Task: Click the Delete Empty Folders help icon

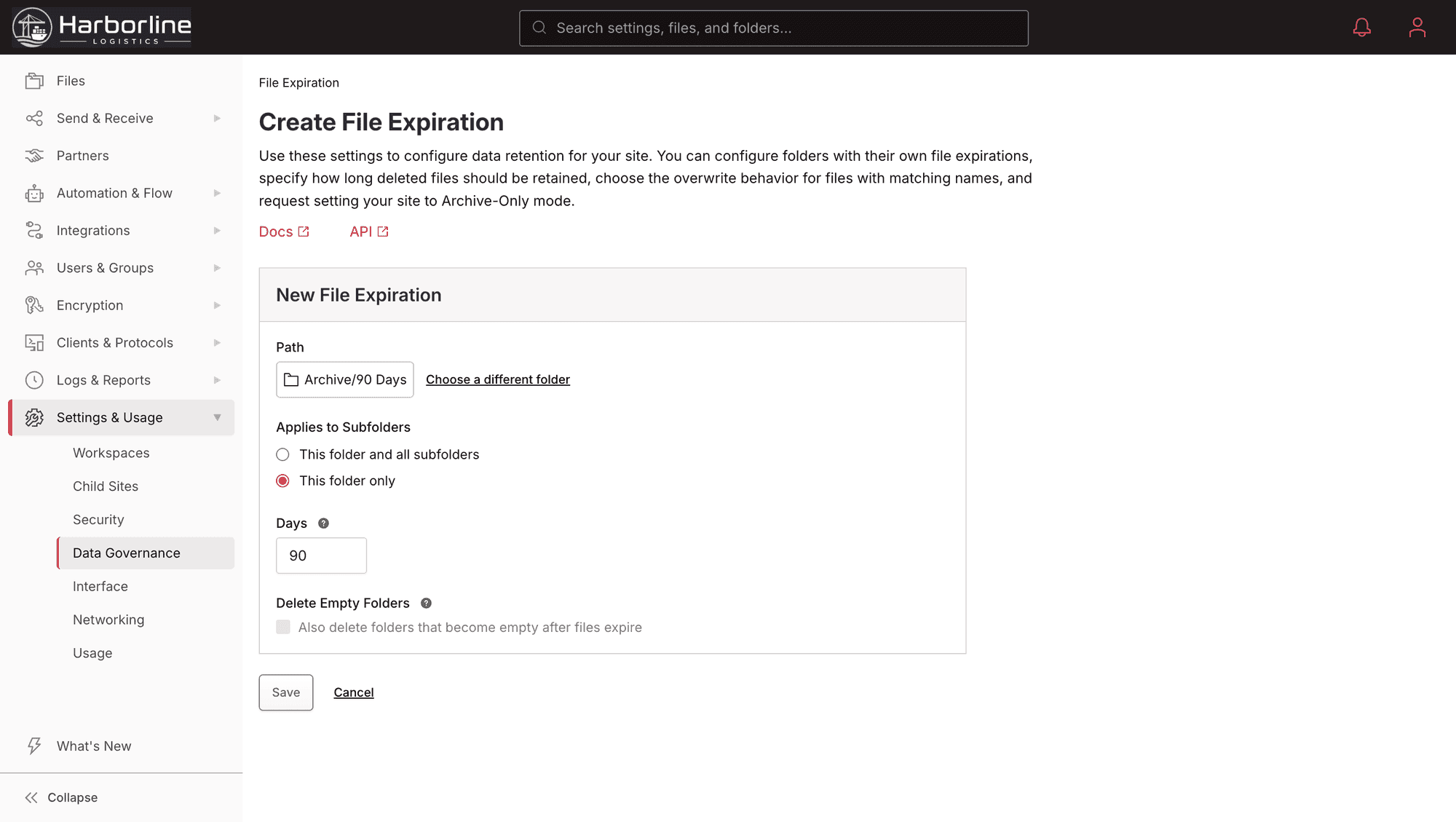Action: 427,604
